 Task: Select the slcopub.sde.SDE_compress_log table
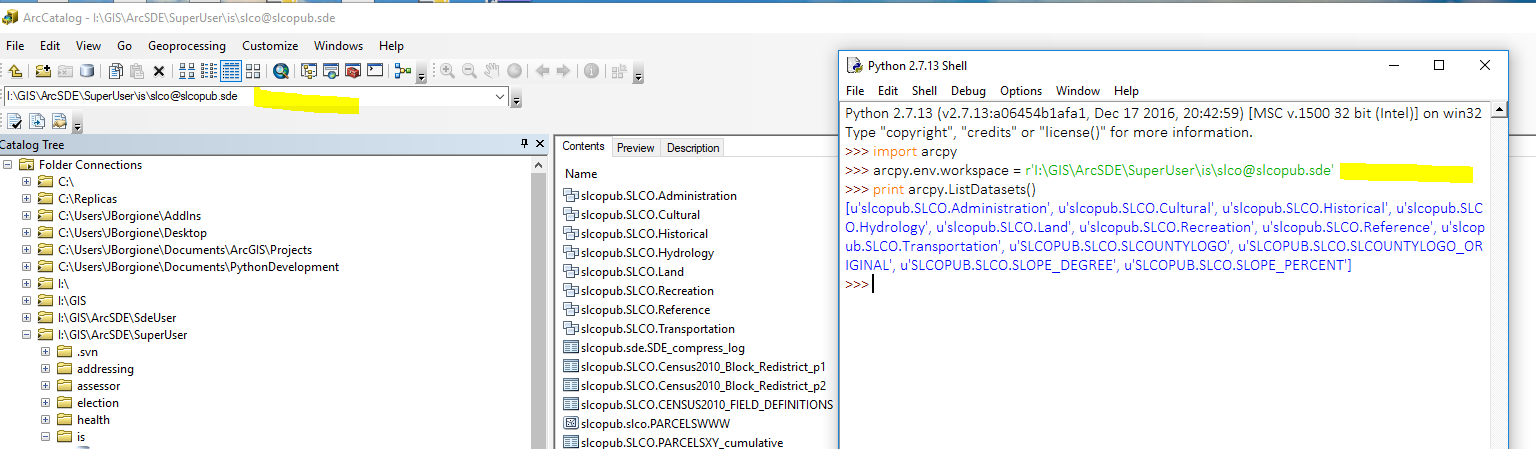click(x=654, y=348)
